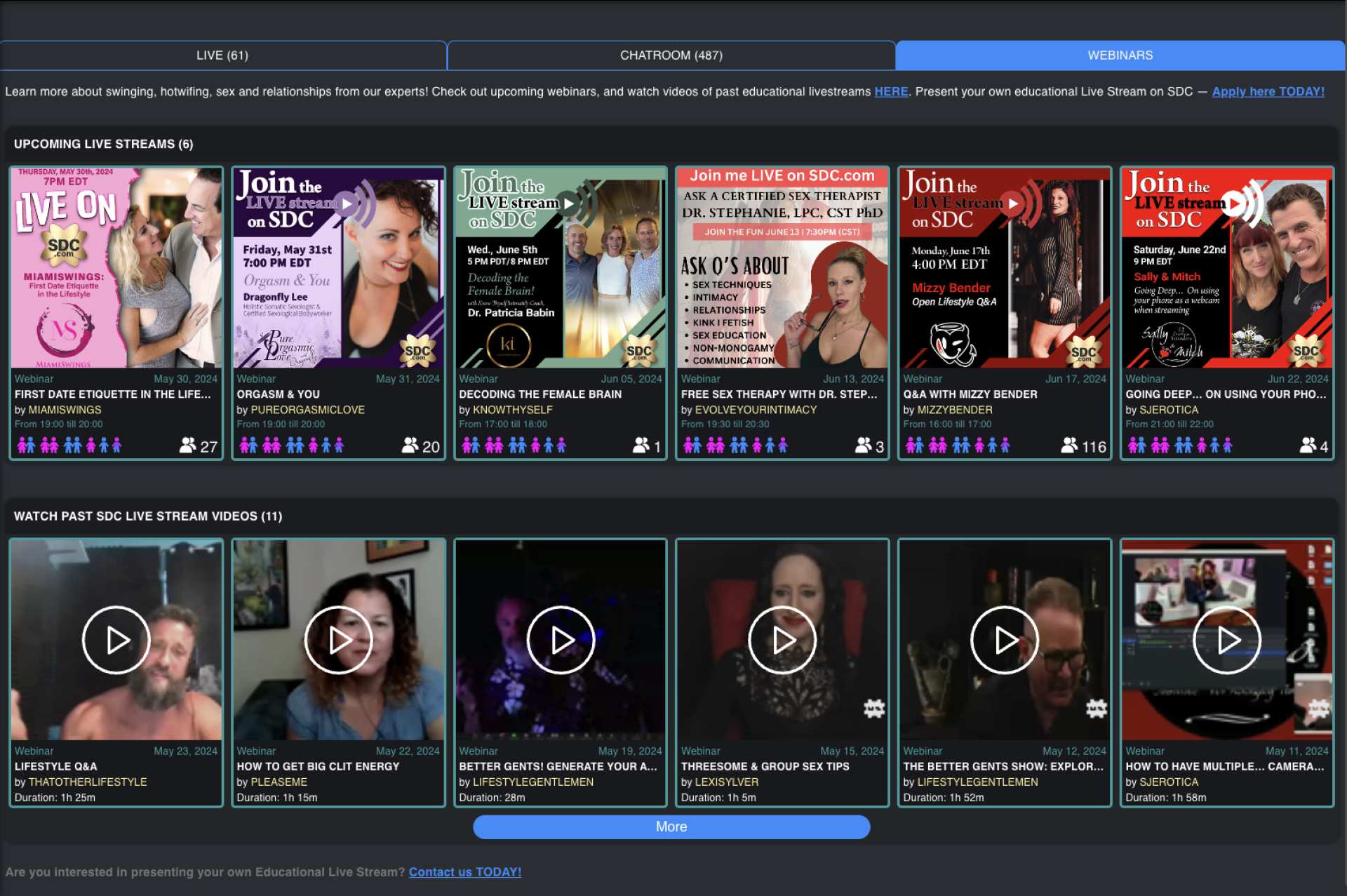This screenshot has height=896, width=1347.
Task: Open Free Sex Therapy with Dr. Step... poster
Action: [782, 268]
